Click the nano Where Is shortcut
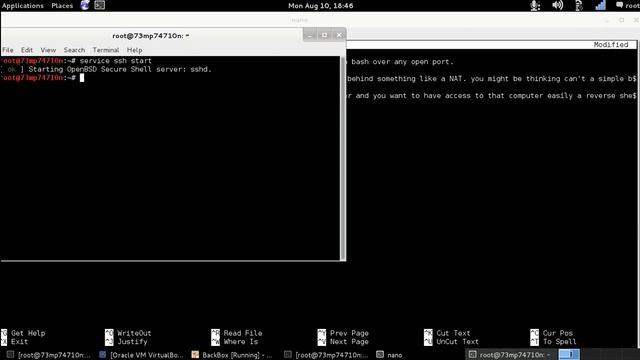 pos(235,342)
